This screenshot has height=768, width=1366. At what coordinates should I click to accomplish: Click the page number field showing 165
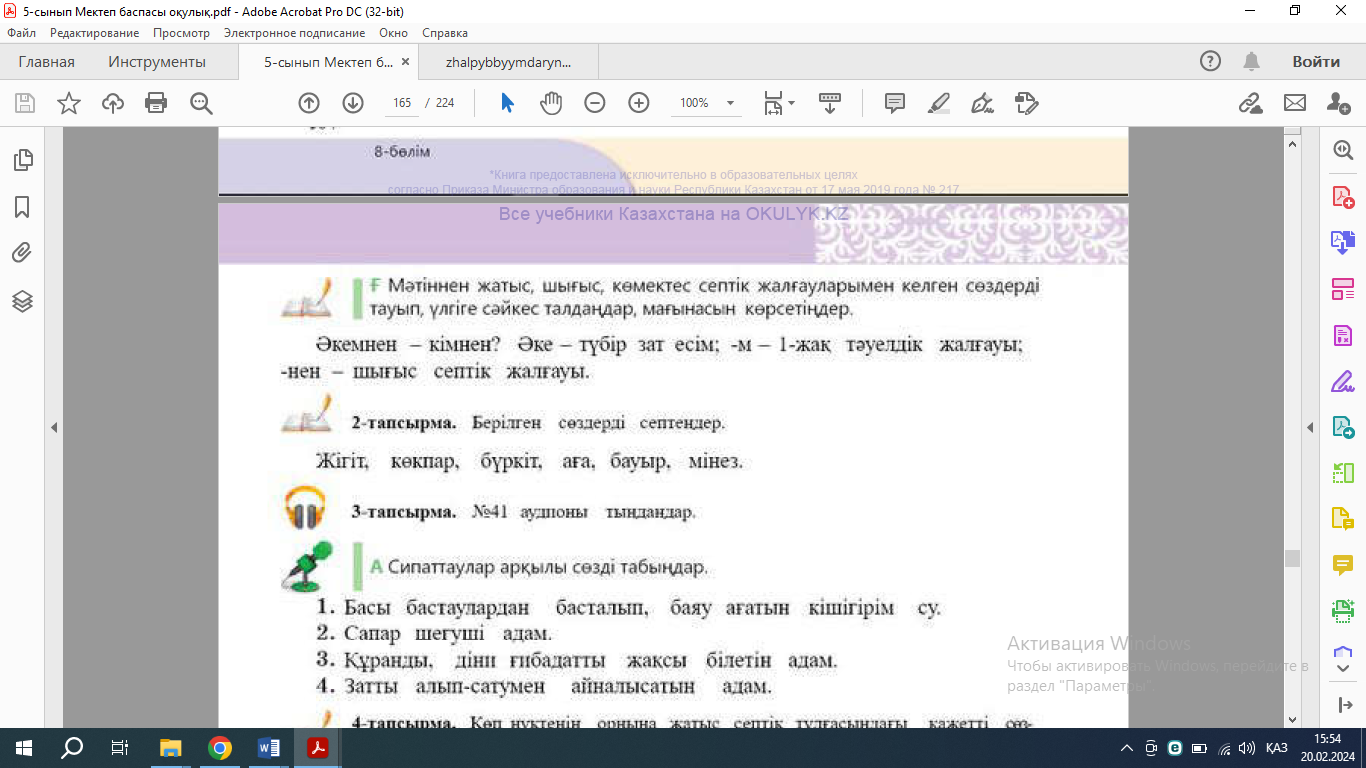tap(402, 103)
